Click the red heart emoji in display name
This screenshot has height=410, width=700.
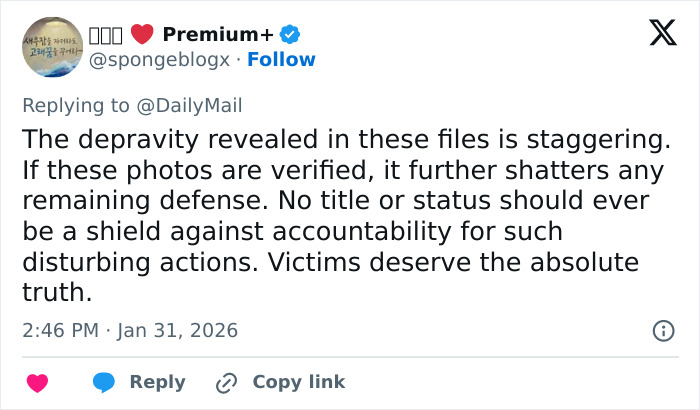tap(143, 35)
